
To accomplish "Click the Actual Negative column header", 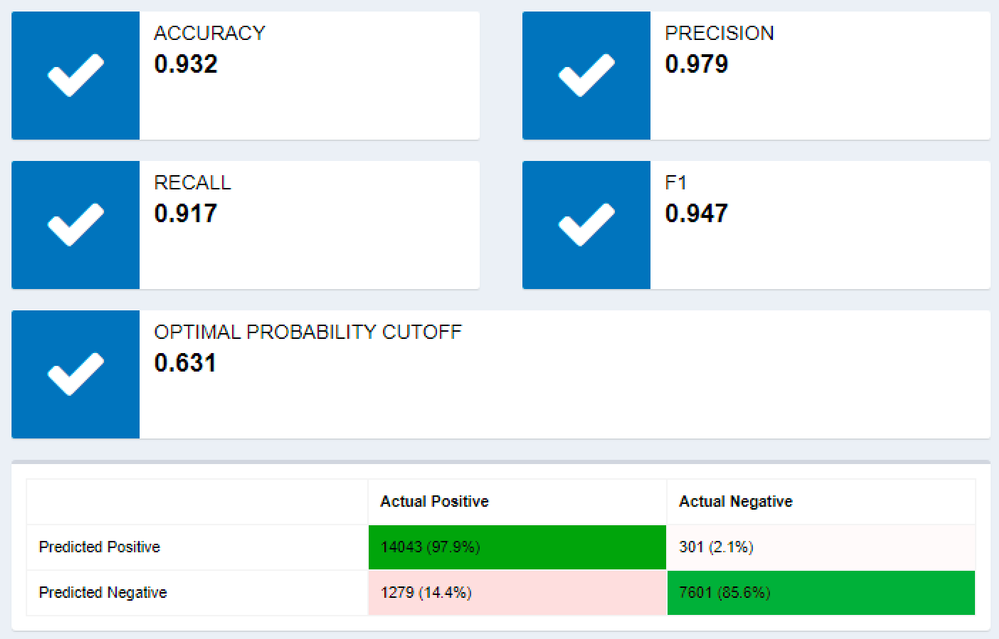I will 736,501.
